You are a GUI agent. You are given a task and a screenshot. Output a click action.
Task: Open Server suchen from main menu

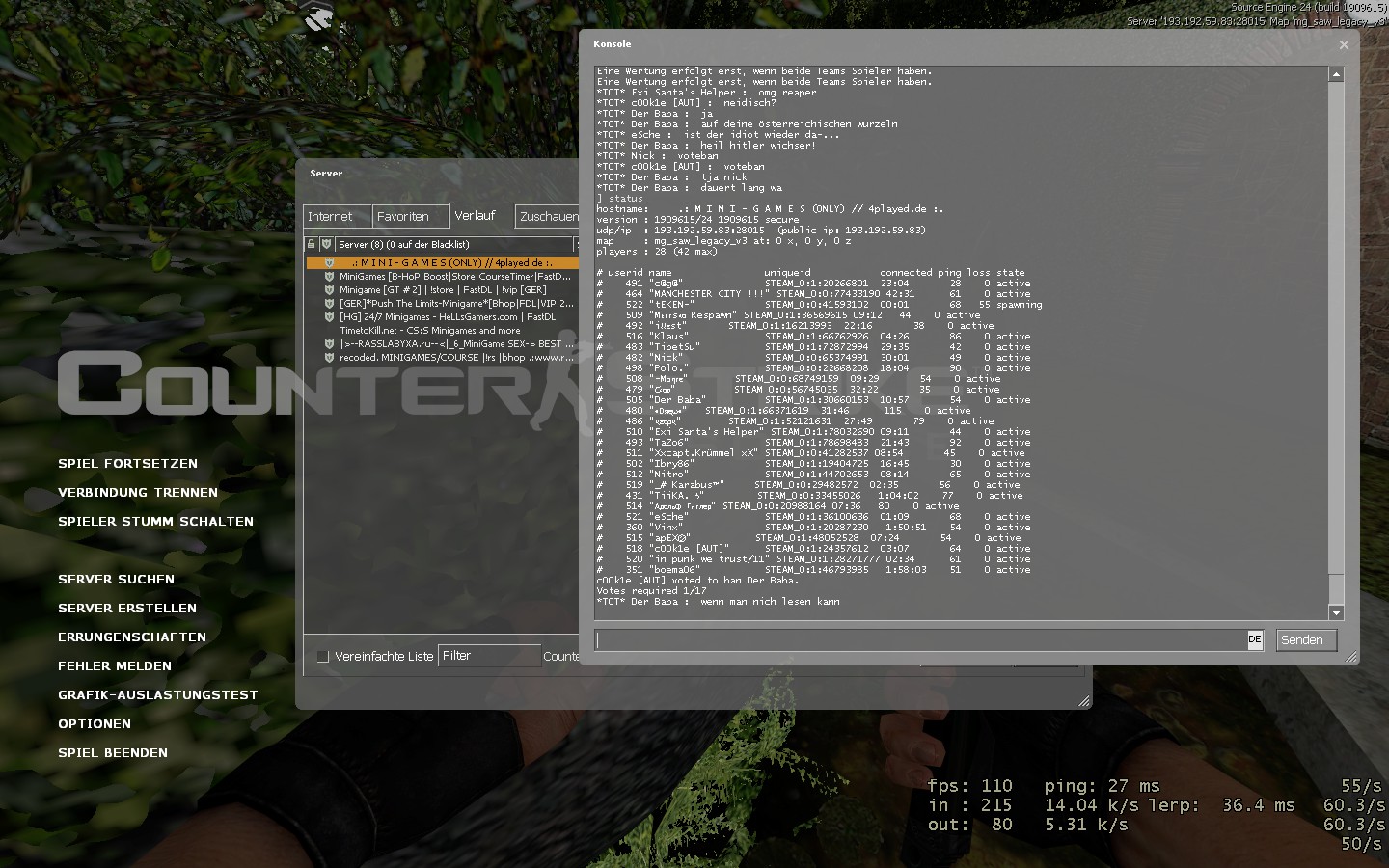pos(116,580)
